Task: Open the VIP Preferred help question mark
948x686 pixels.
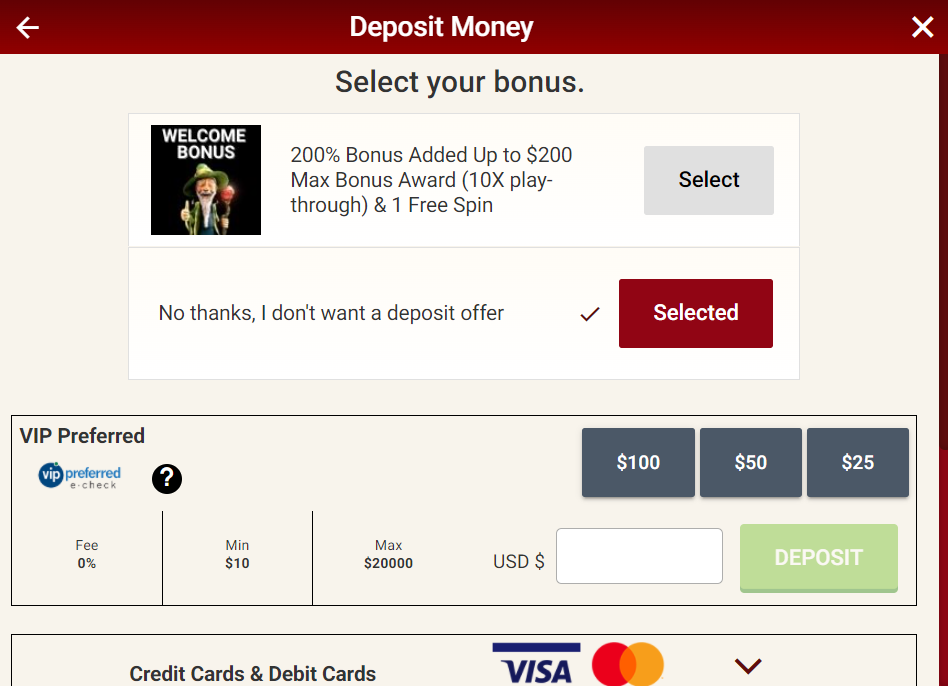Action: pos(166,479)
